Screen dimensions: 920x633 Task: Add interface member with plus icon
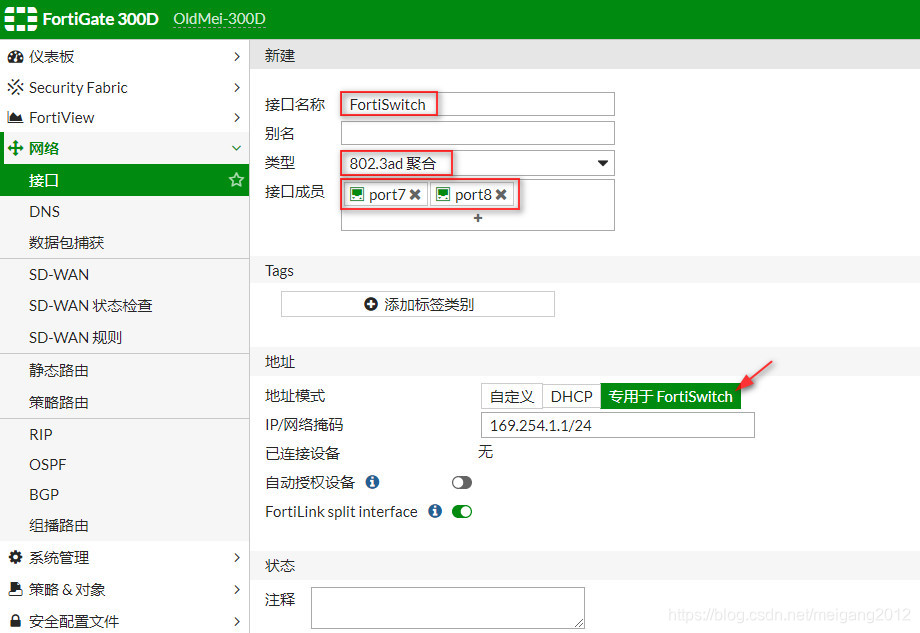pyautogui.click(x=478, y=218)
